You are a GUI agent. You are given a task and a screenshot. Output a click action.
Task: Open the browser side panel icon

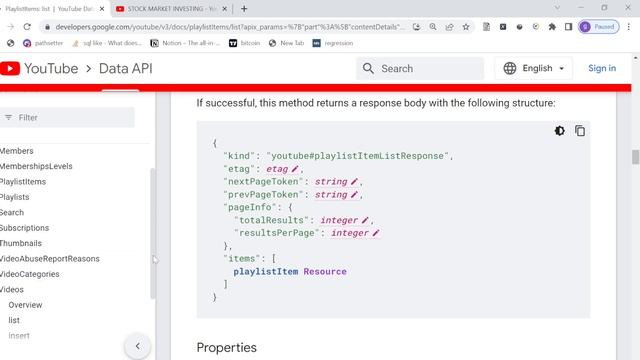(x=568, y=27)
